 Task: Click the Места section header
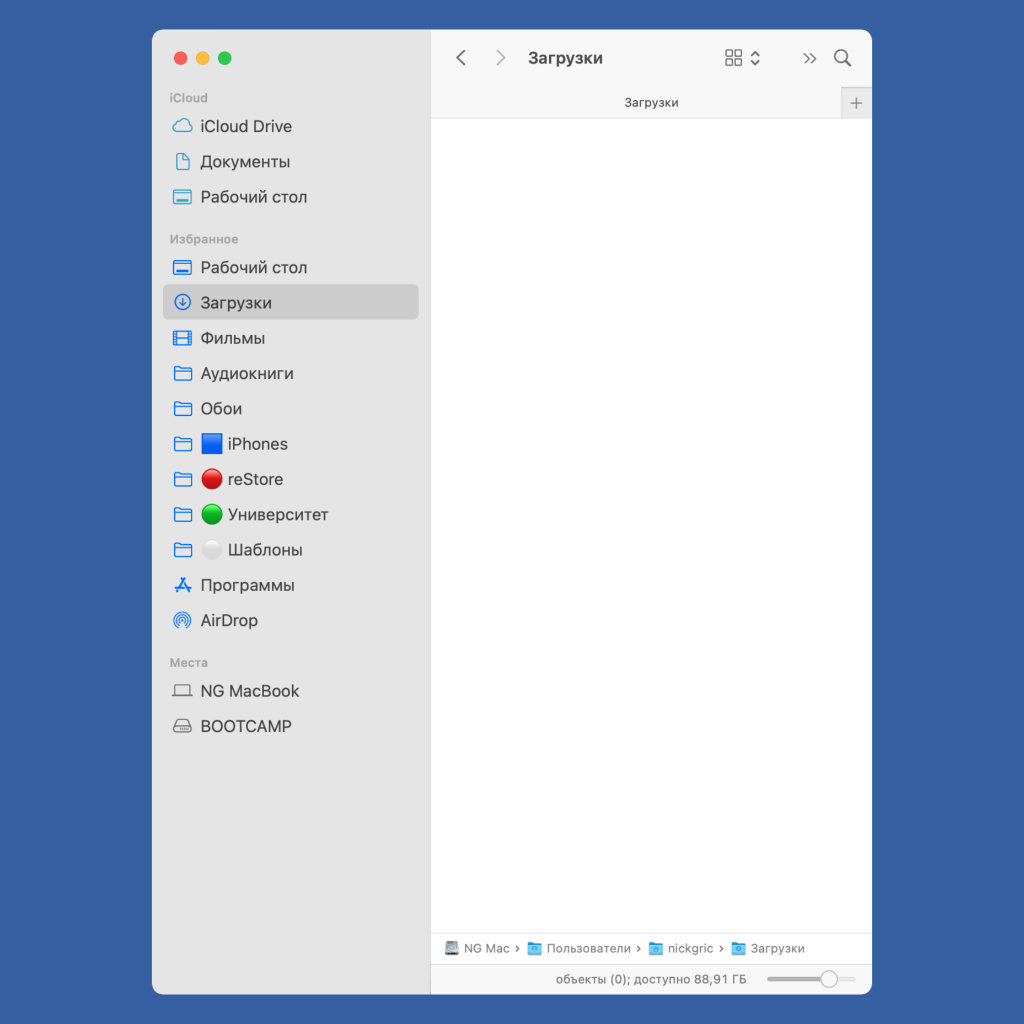point(188,662)
